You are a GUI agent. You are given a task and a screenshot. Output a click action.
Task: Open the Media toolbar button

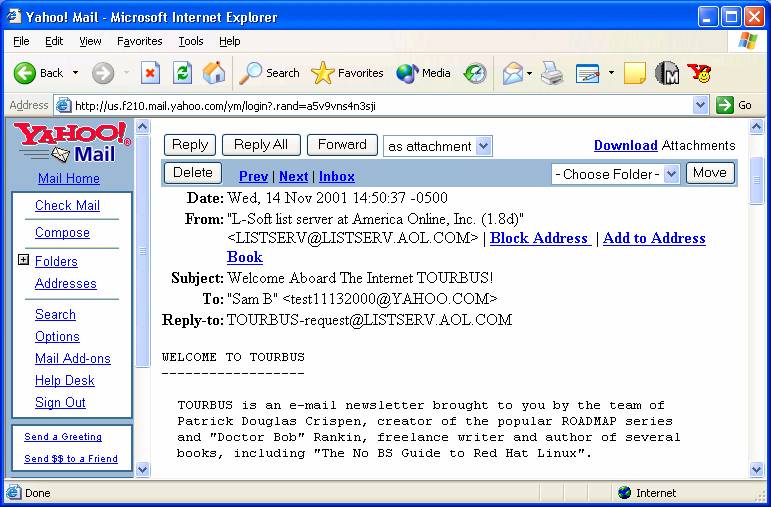pos(423,73)
